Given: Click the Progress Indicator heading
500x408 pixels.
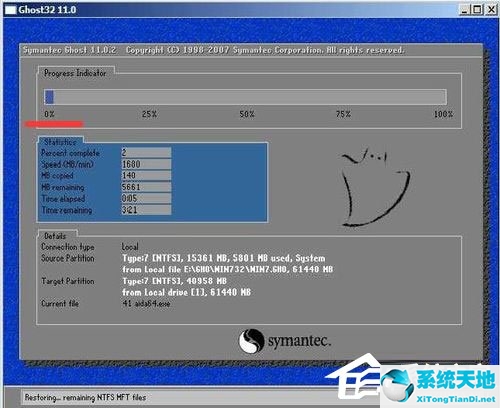Looking at the screenshot, I should [x=75, y=73].
